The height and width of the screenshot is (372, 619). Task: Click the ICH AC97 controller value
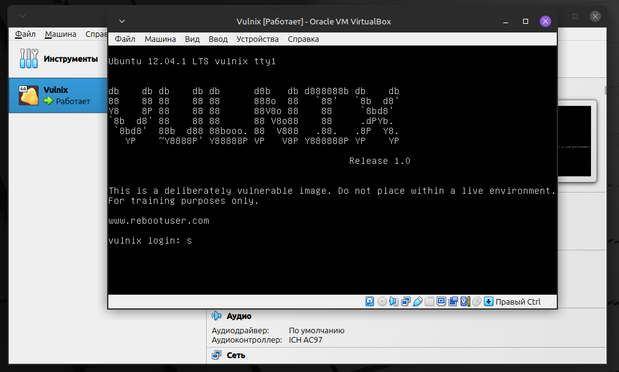tap(305, 340)
